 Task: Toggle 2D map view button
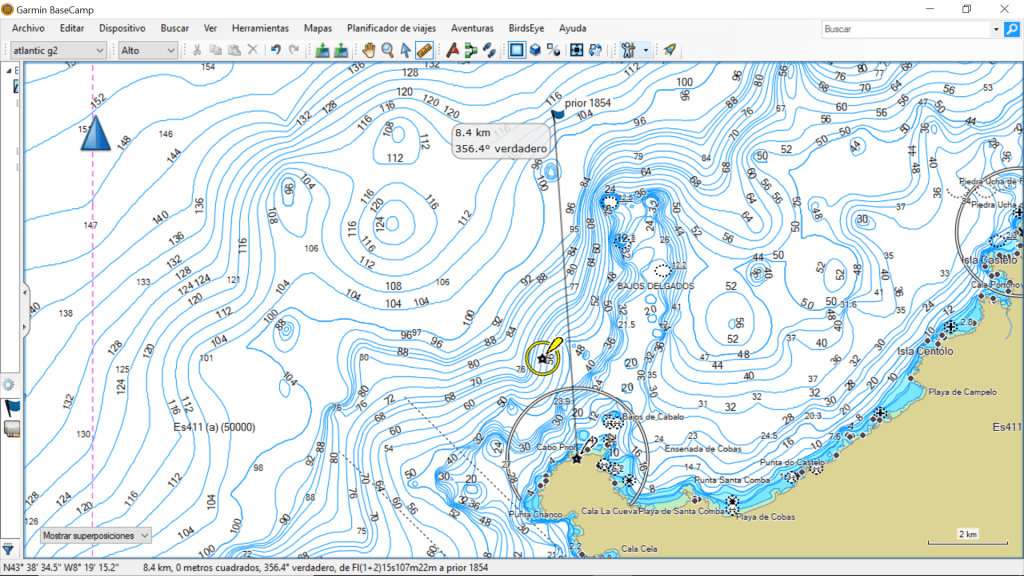[516, 49]
